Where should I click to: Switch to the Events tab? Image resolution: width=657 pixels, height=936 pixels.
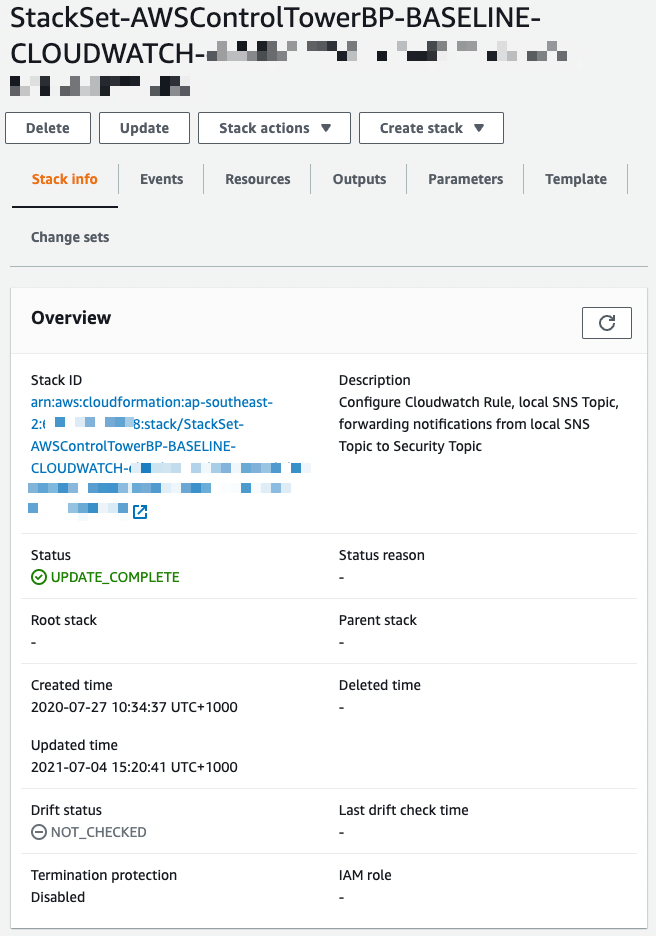[161, 179]
